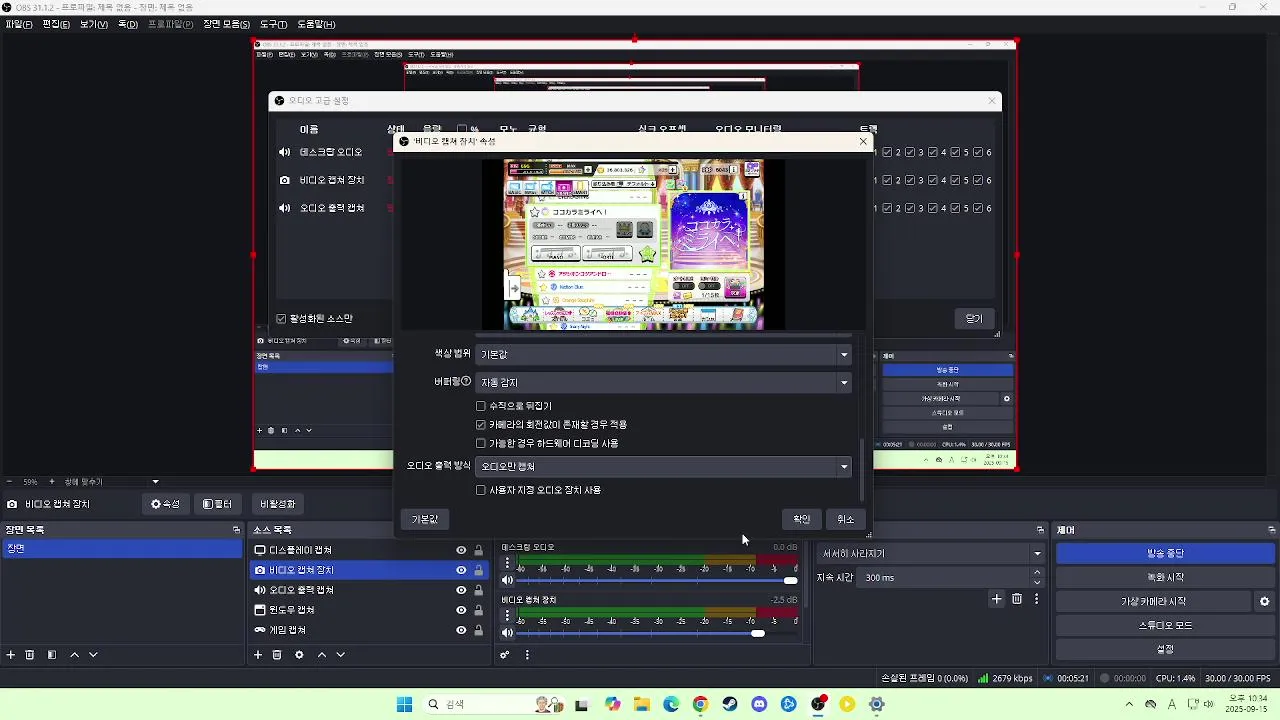Open source properties gear in the source list toolbar
This screenshot has height=720, width=1280.
(299, 655)
